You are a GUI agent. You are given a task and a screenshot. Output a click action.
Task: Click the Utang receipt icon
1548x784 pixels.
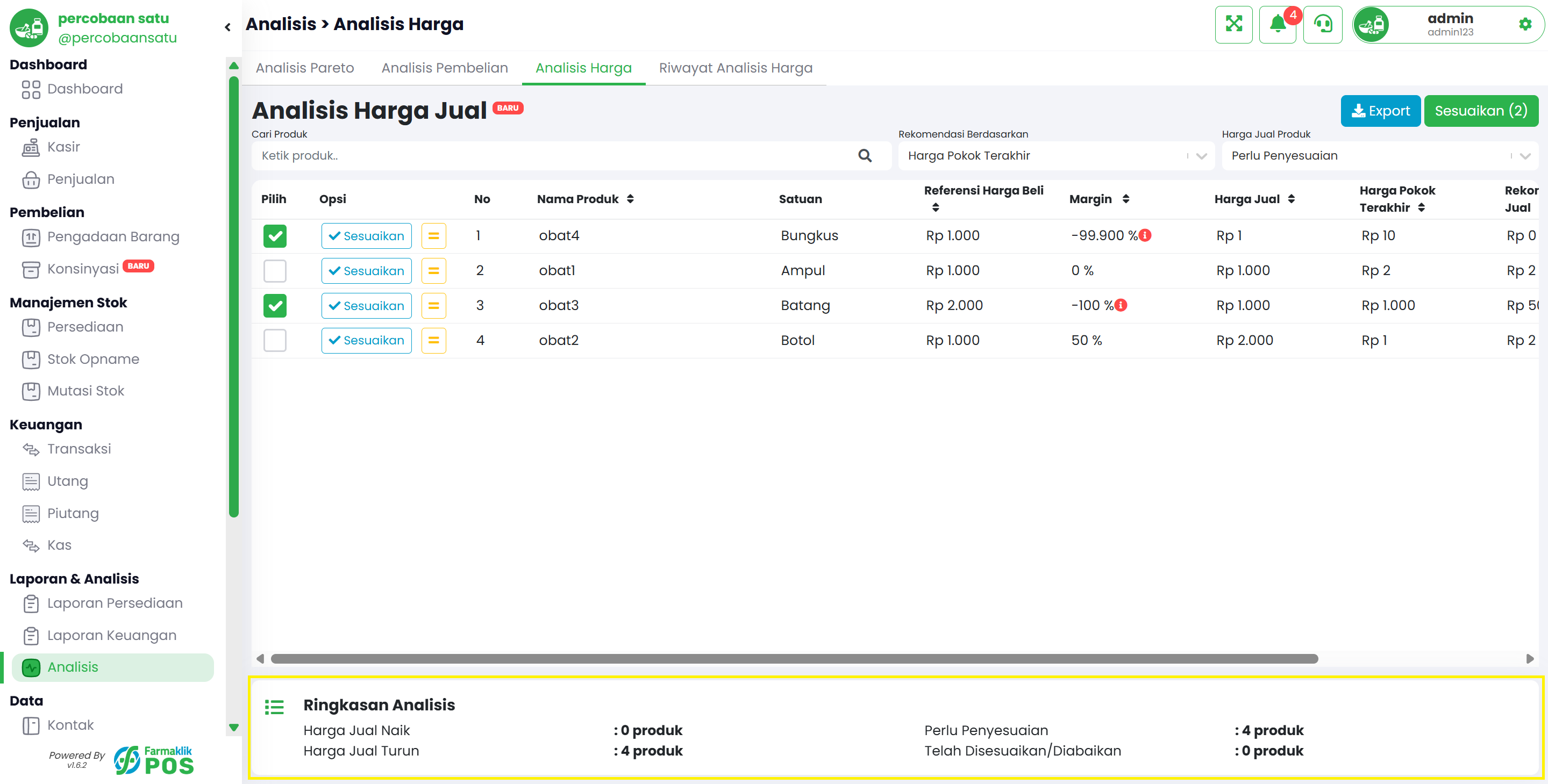31,481
